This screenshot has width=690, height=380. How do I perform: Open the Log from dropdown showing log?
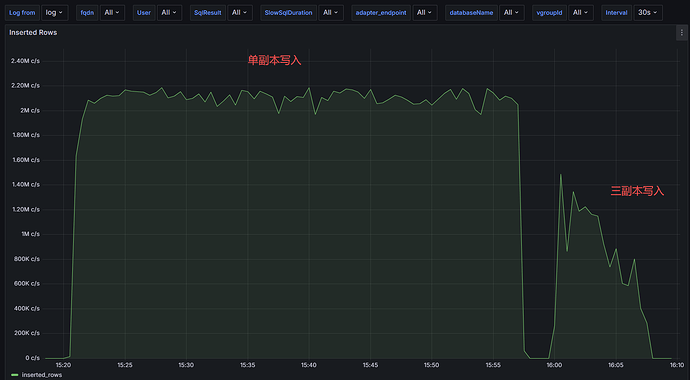pos(55,13)
